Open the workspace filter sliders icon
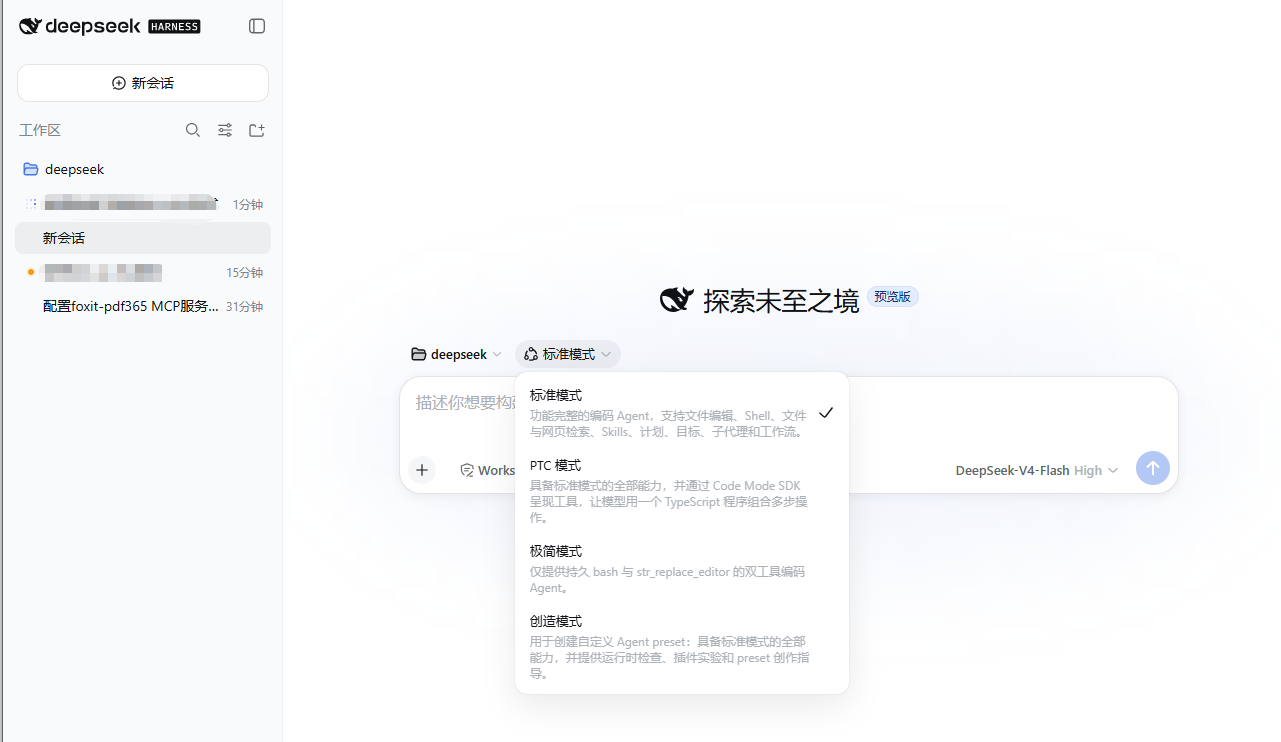 click(x=225, y=130)
